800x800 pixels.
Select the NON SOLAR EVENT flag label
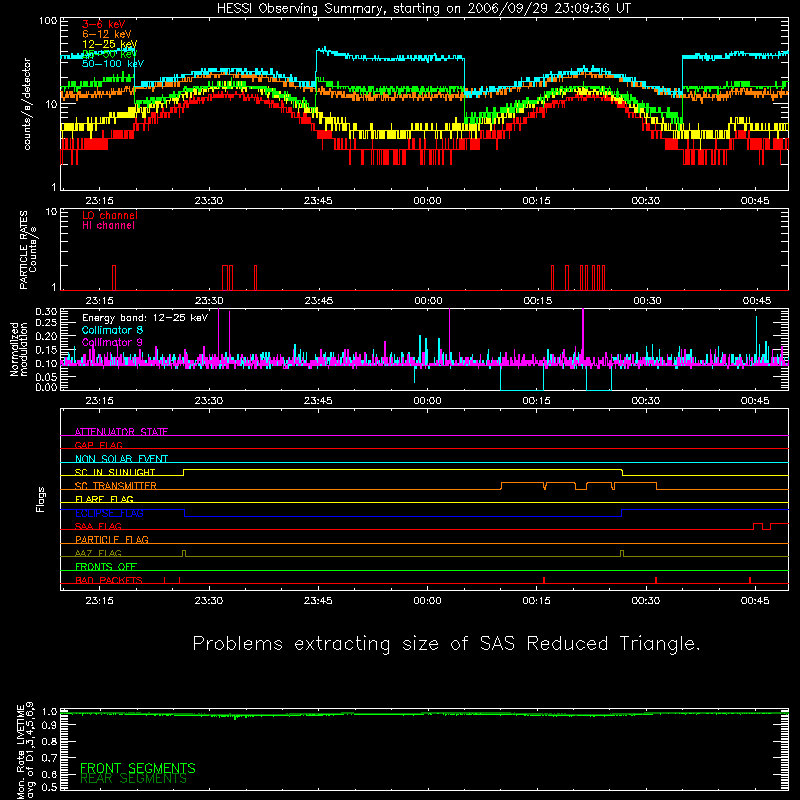tap(121, 459)
